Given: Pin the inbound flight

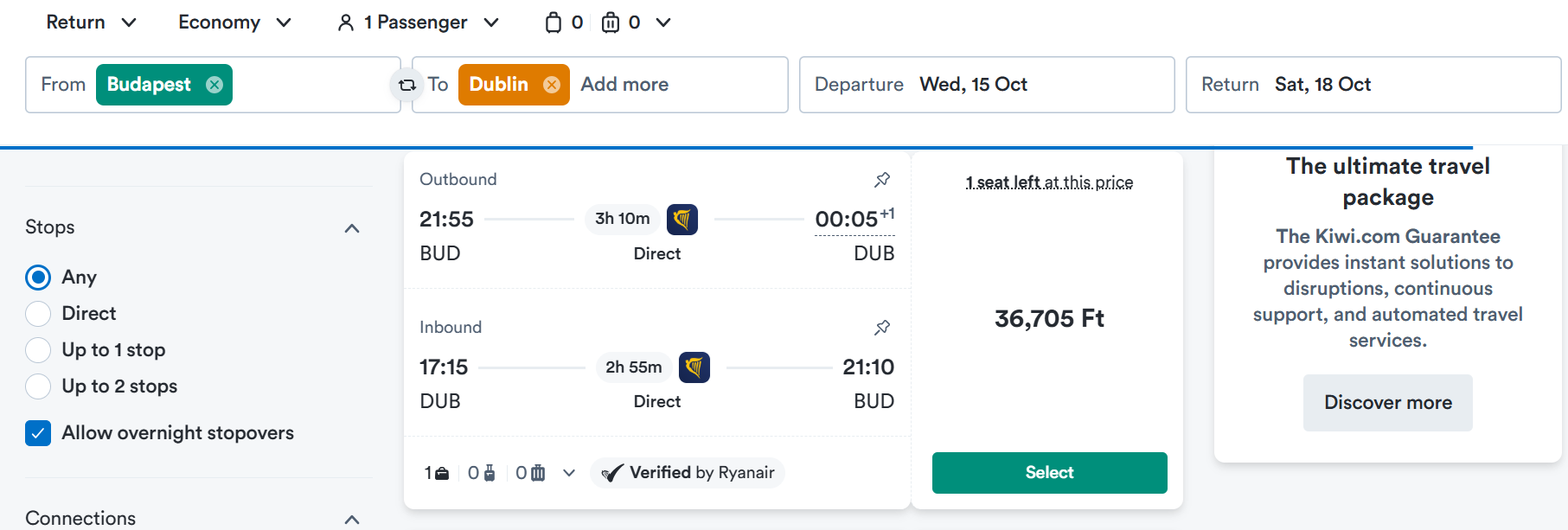Looking at the screenshot, I should (x=882, y=328).
